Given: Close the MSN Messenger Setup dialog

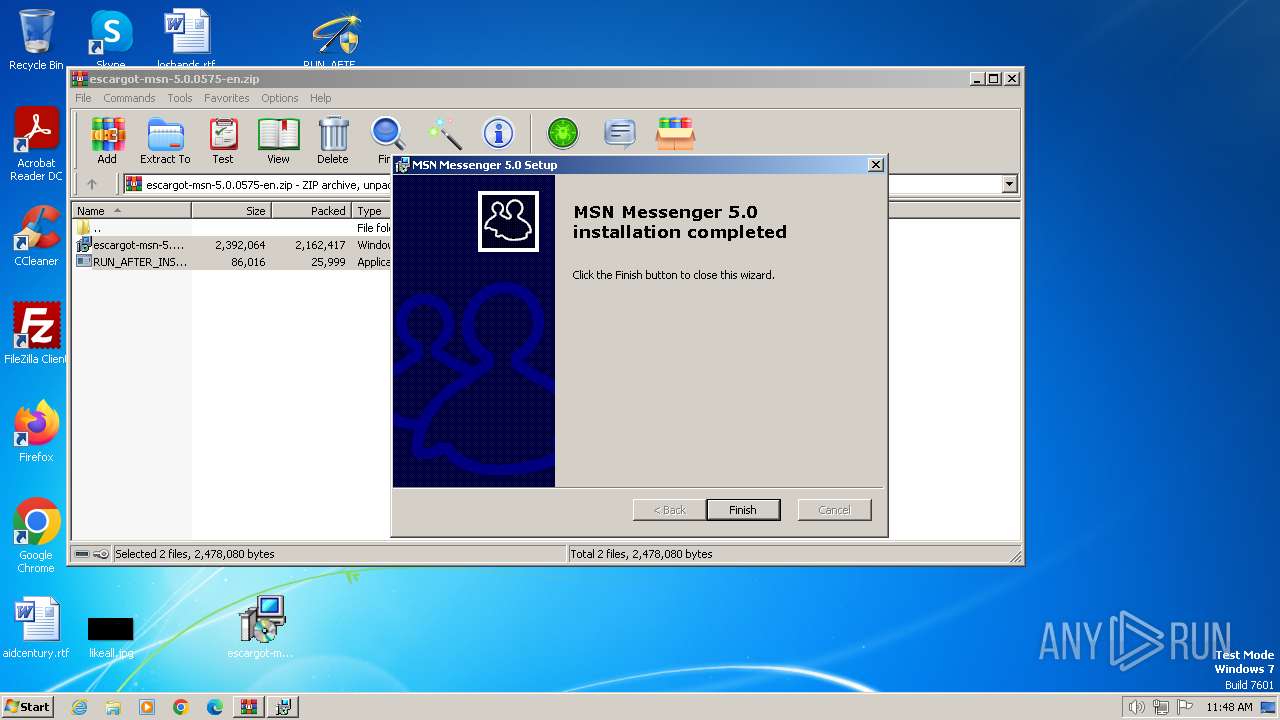Looking at the screenshot, I should (x=875, y=165).
